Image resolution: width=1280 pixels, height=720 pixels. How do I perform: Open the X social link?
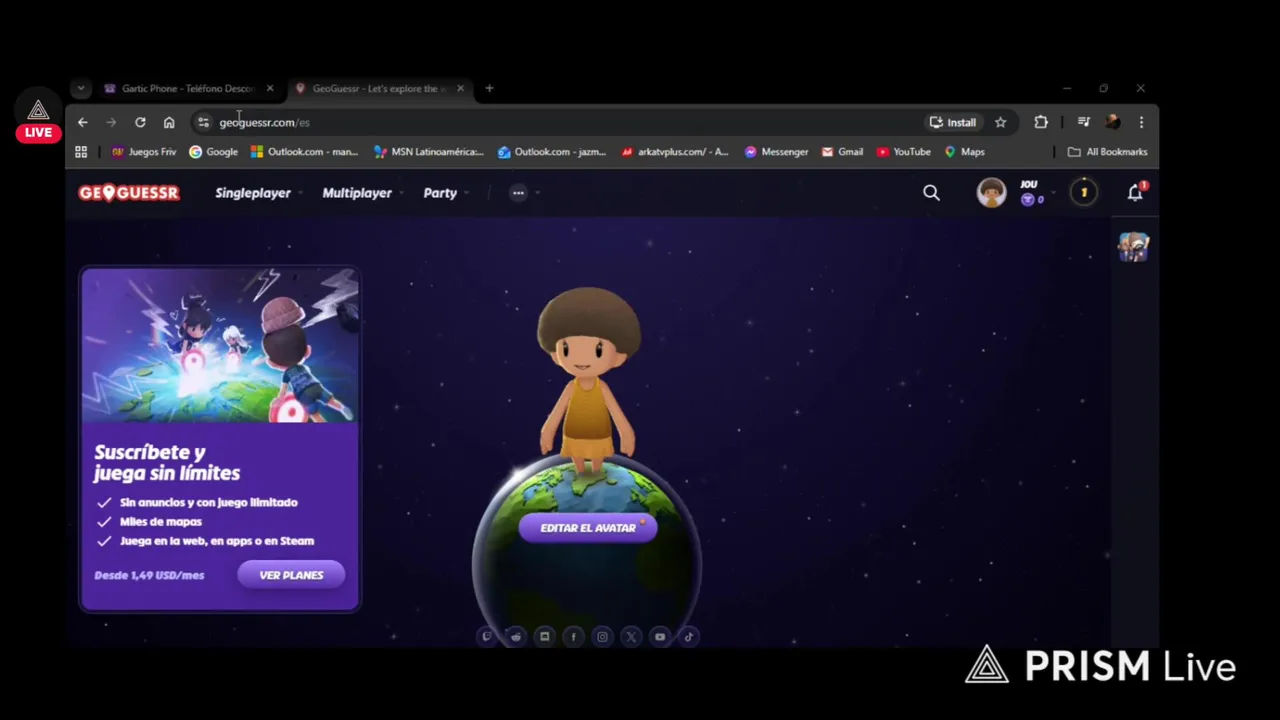point(631,636)
